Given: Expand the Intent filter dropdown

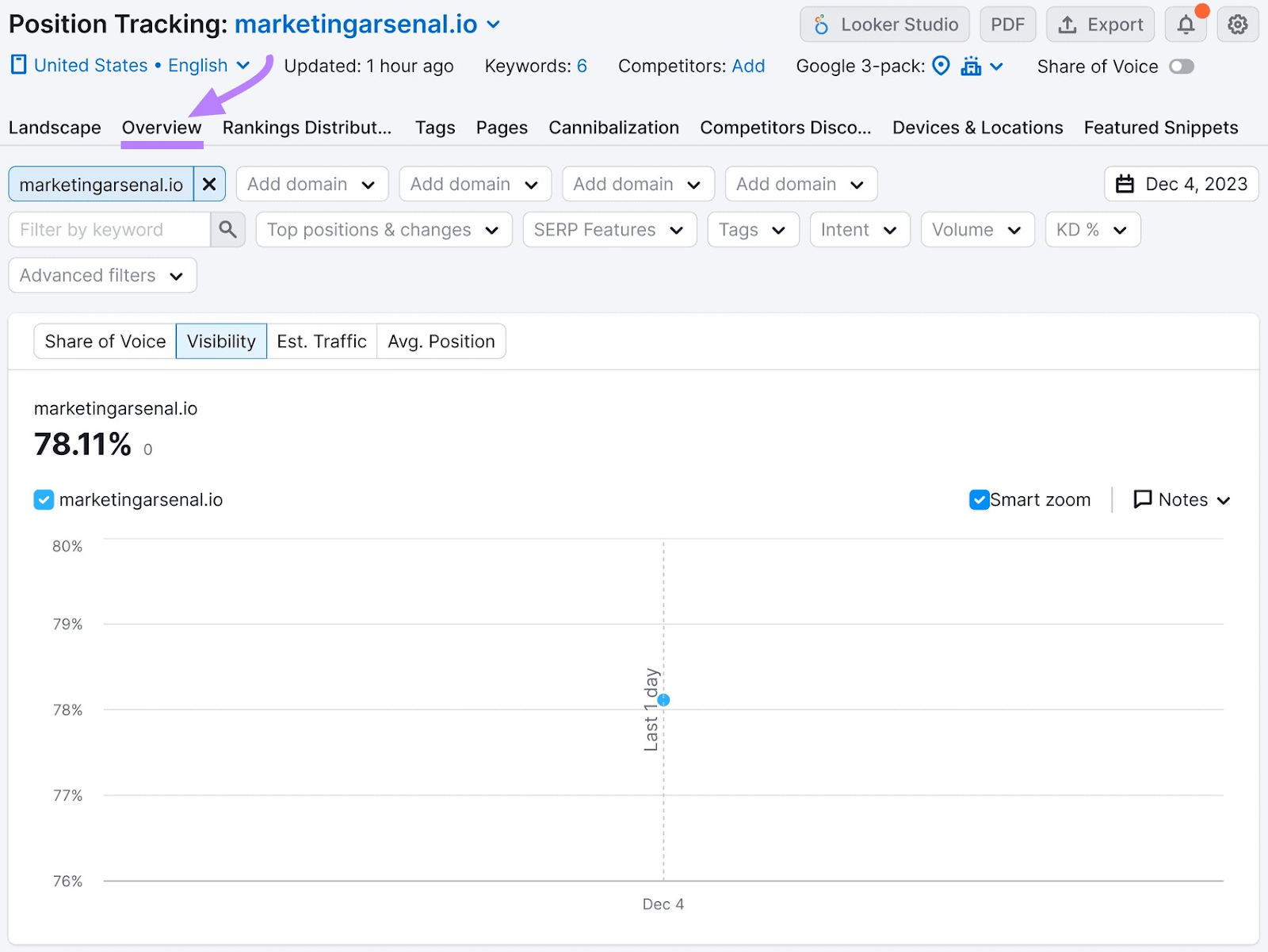Looking at the screenshot, I should [859, 229].
